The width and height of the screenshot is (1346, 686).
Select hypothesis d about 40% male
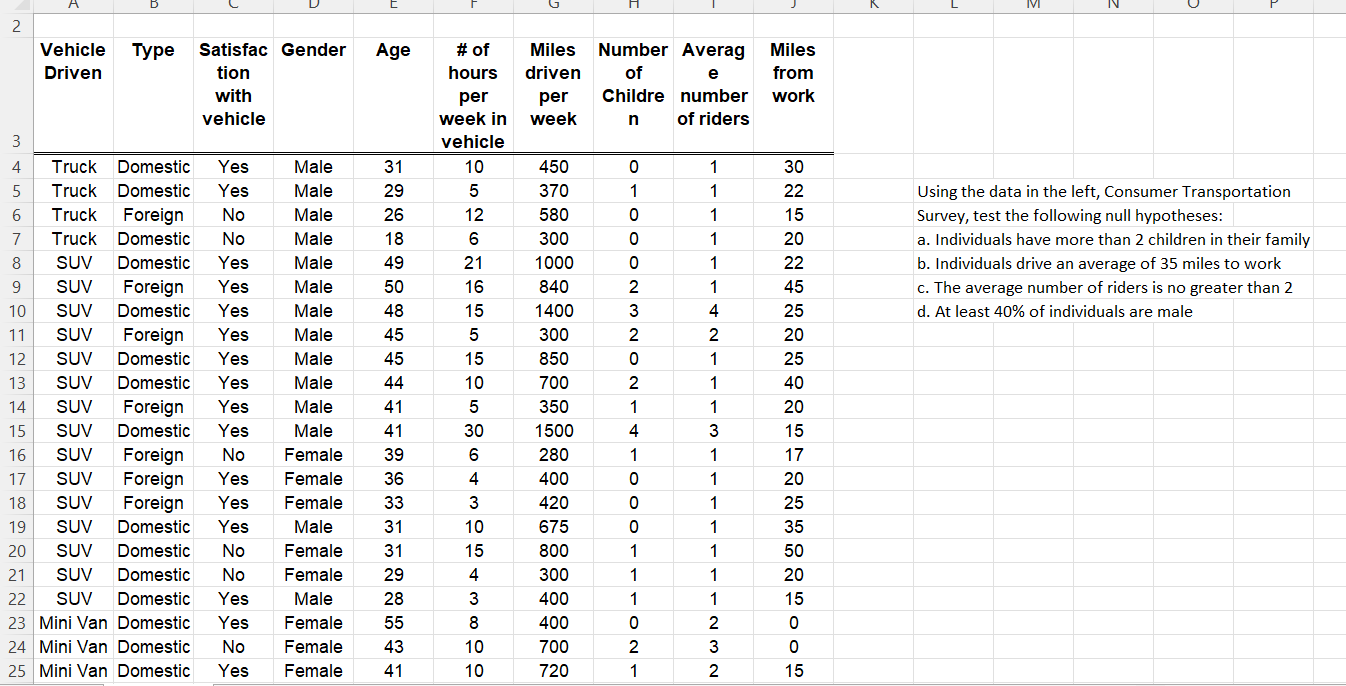pos(1055,311)
